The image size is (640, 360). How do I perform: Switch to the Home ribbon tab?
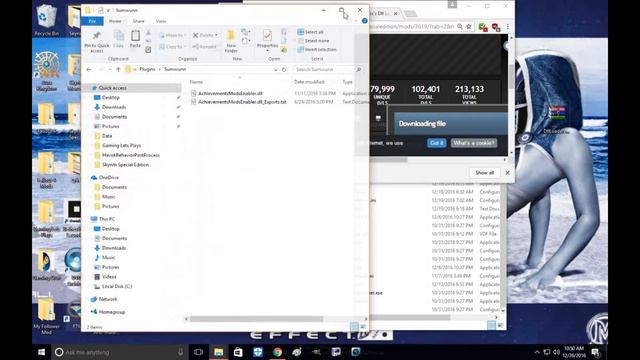[x=115, y=21]
